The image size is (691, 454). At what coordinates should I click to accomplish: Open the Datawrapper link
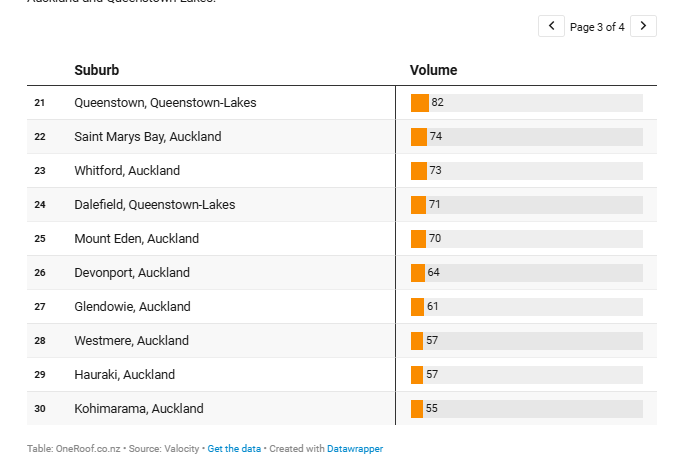(x=354, y=449)
